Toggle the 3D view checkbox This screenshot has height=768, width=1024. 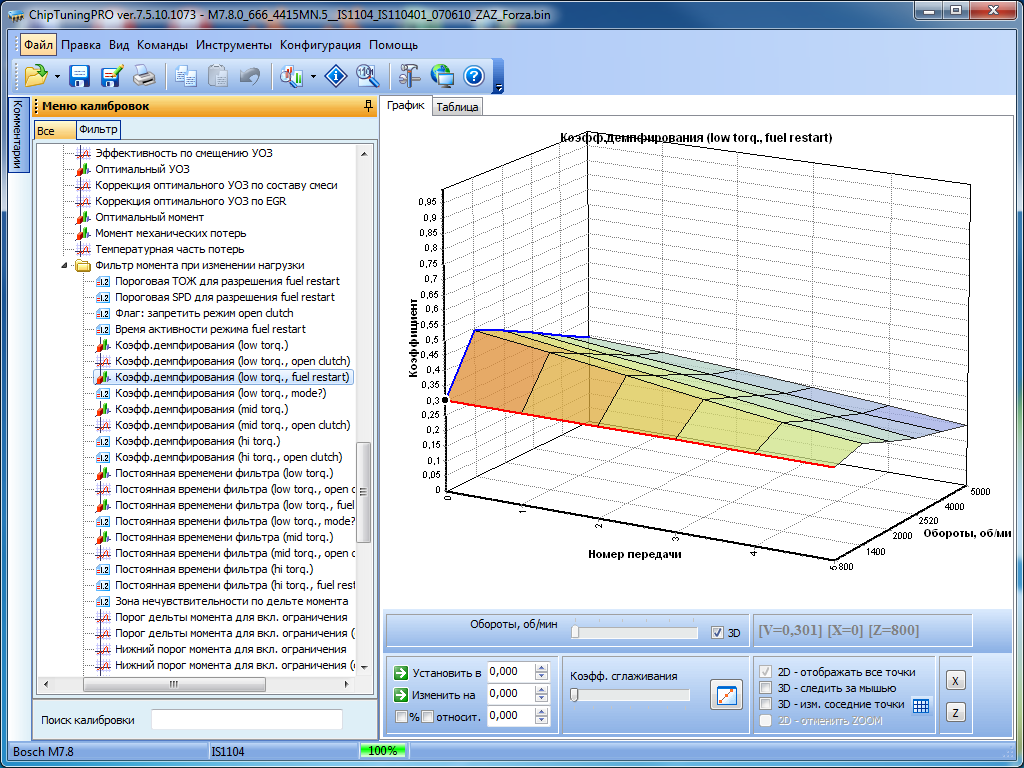coord(717,633)
